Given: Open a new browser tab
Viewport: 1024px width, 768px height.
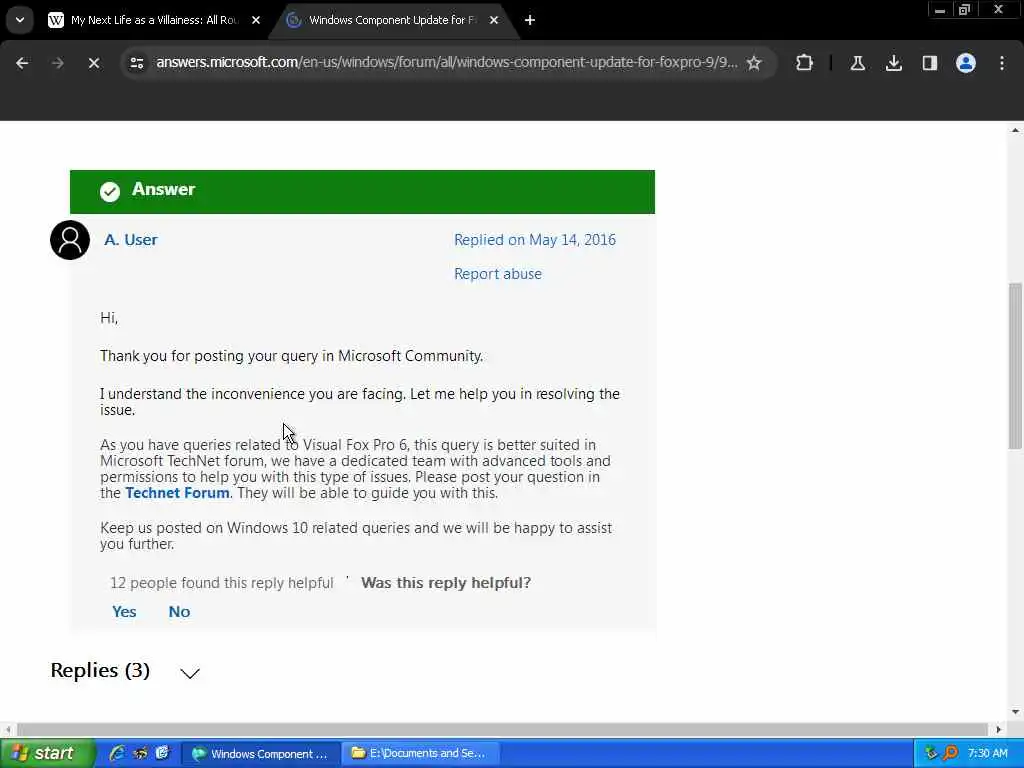Looking at the screenshot, I should pos(530,20).
